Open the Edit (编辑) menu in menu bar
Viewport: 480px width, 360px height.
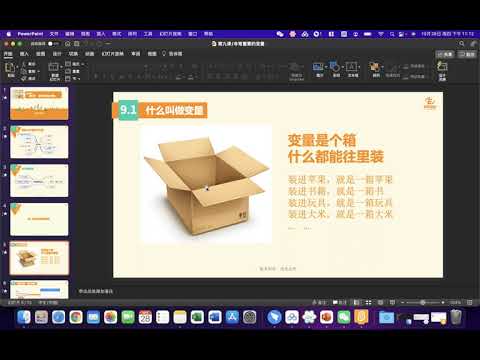click(70, 34)
